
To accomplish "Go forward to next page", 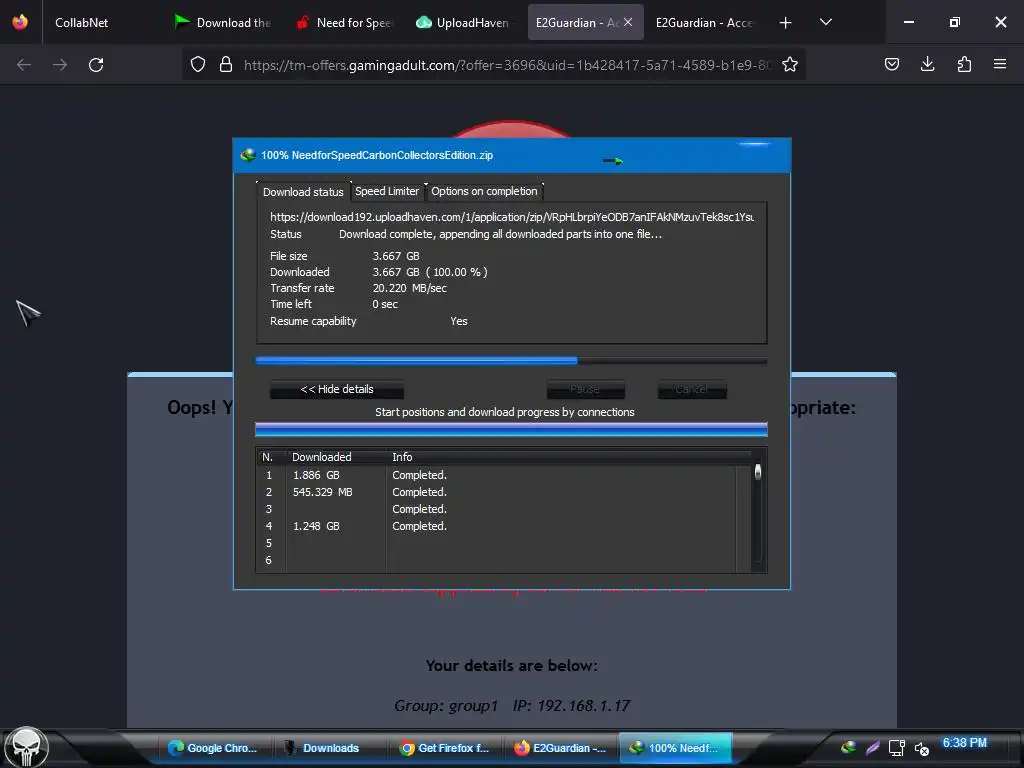I will [60, 65].
